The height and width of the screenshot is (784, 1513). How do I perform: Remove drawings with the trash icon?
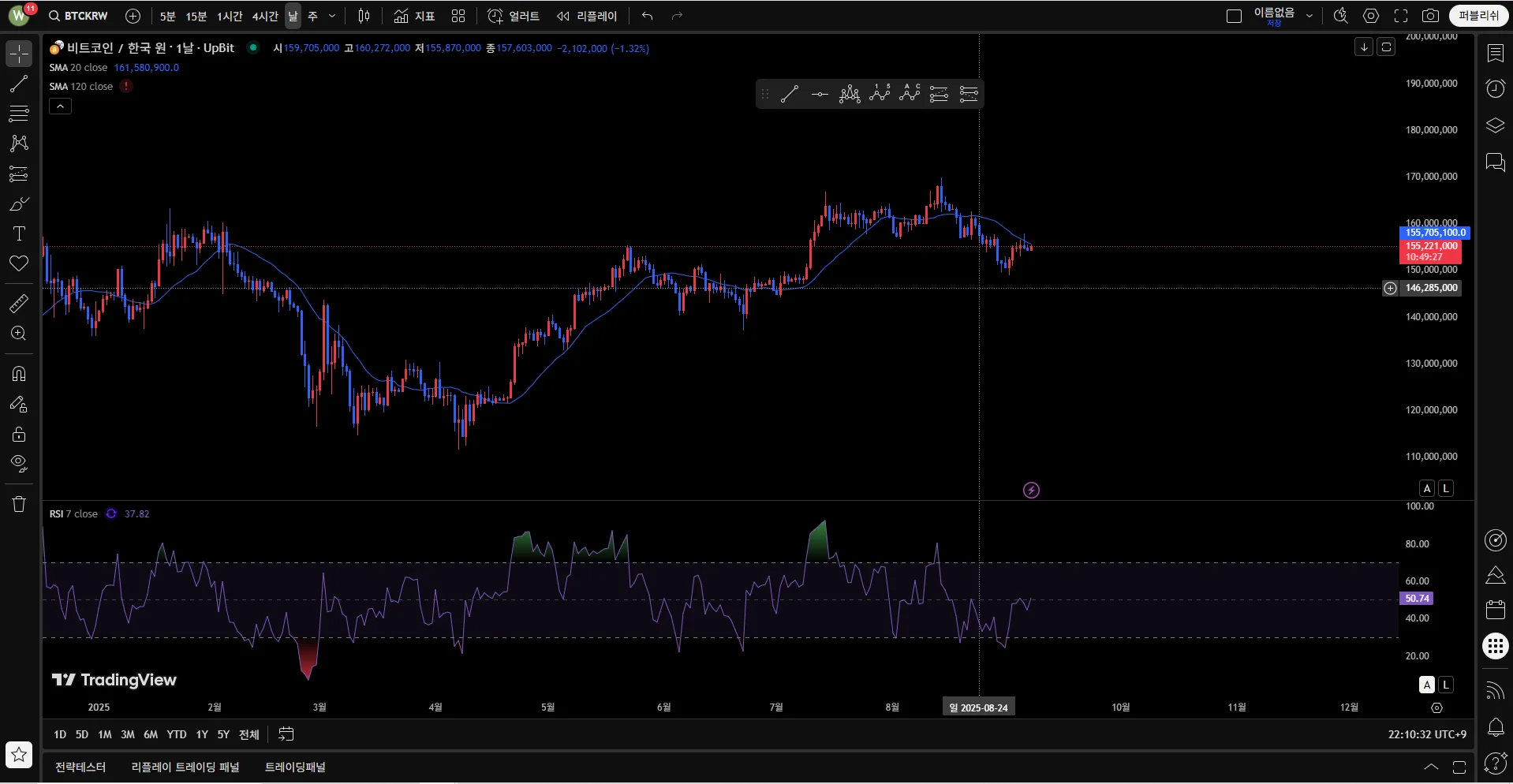coord(19,504)
